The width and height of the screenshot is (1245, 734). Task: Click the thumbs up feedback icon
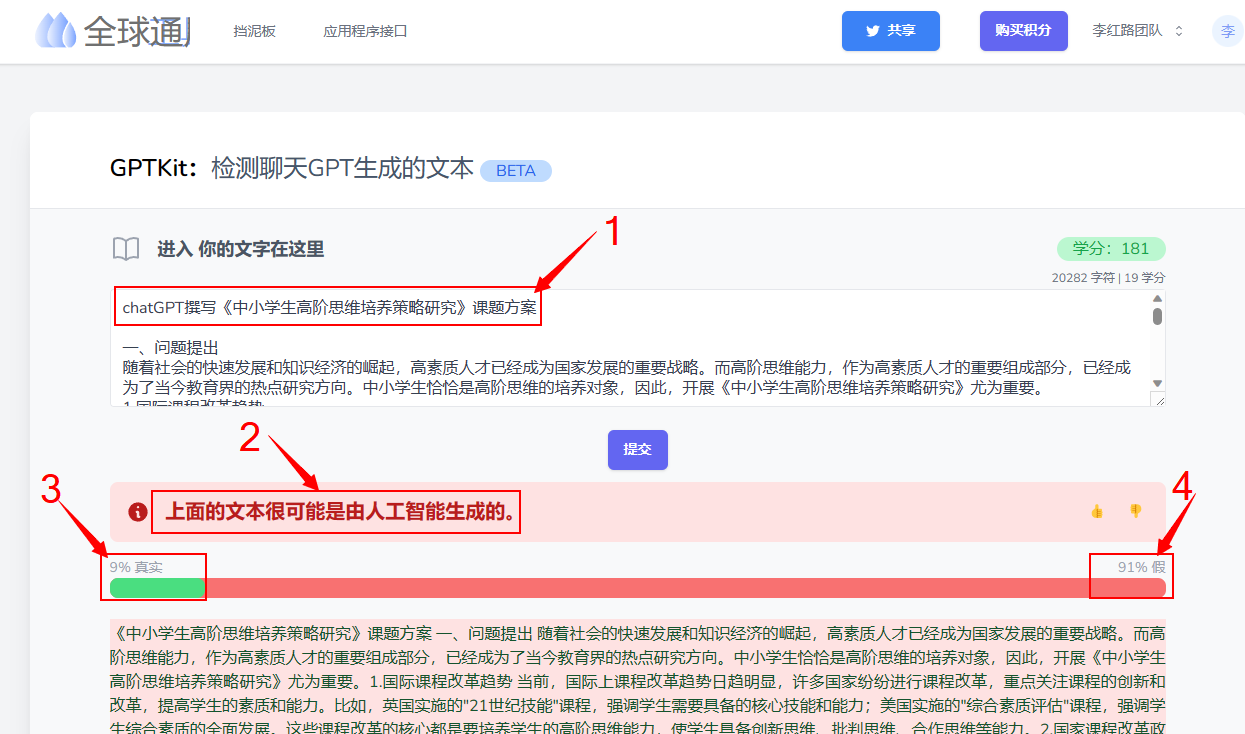(x=1097, y=511)
